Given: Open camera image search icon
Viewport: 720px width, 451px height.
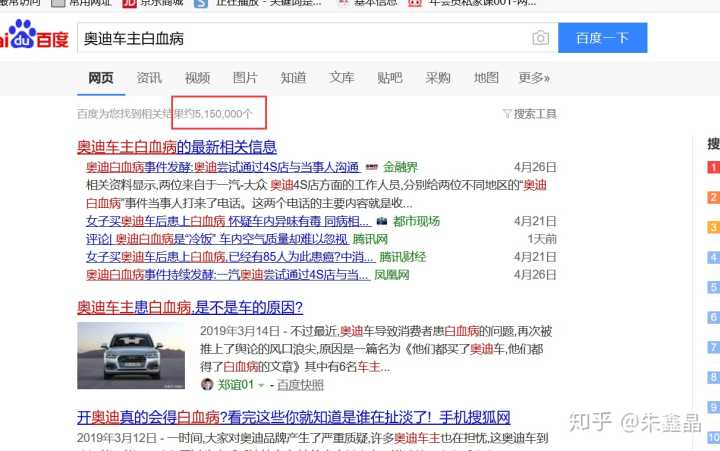Looking at the screenshot, I should click(540, 38).
